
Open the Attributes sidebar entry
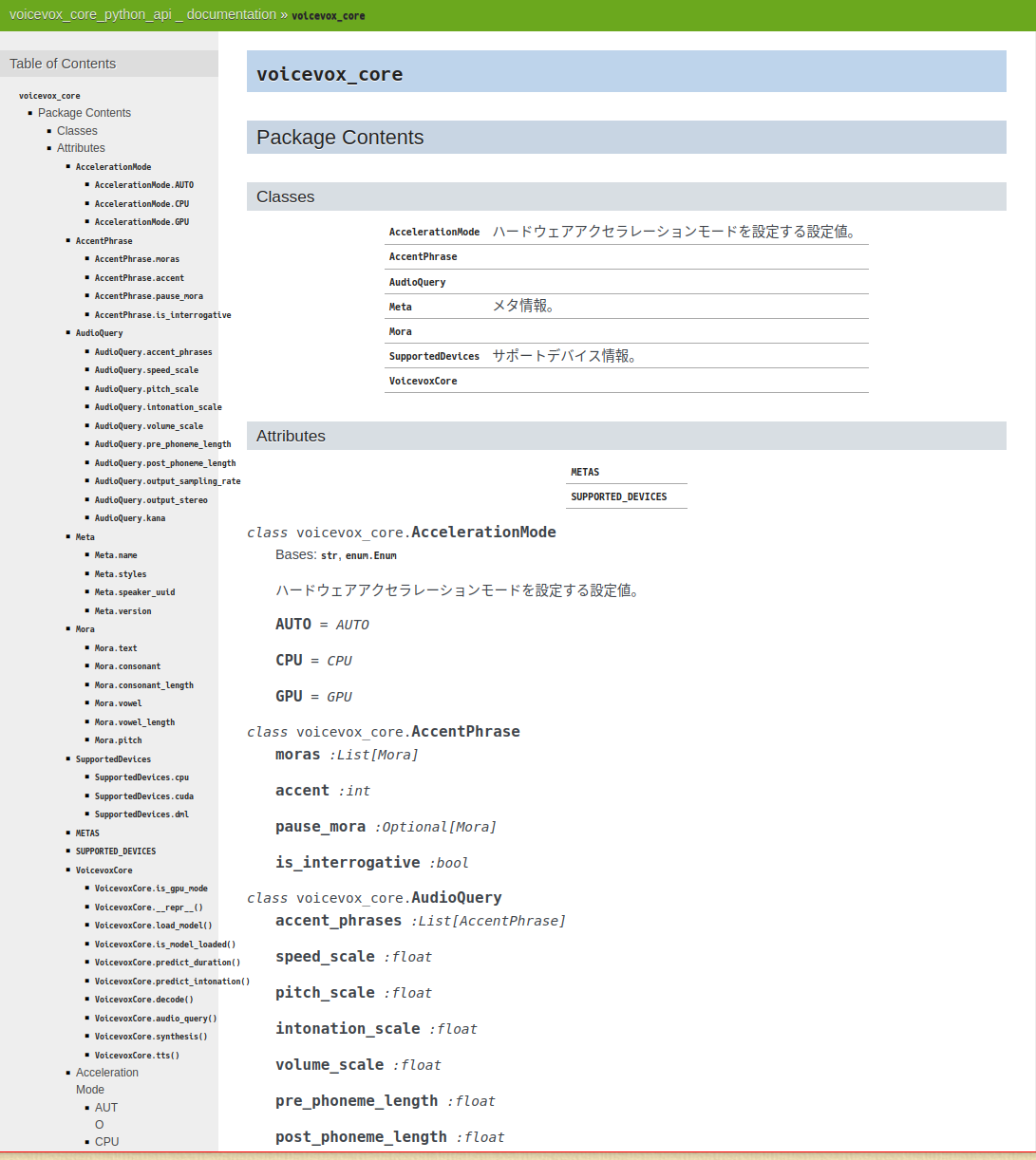[x=81, y=148]
